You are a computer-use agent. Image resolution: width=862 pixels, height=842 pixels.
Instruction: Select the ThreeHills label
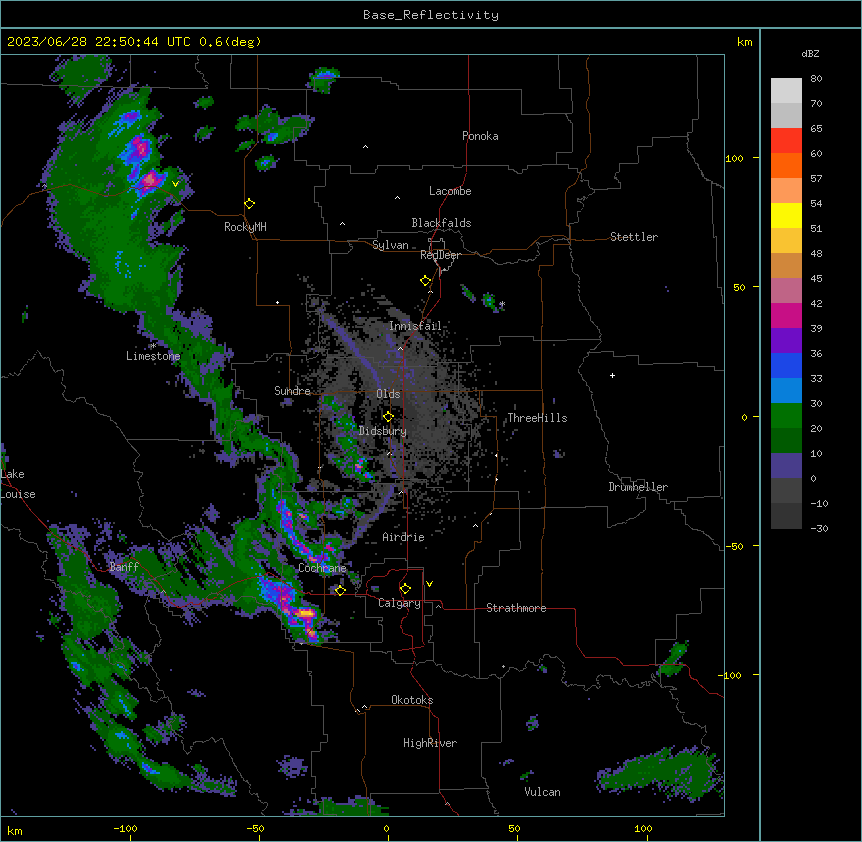pyautogui.click(x=537, y=418)
